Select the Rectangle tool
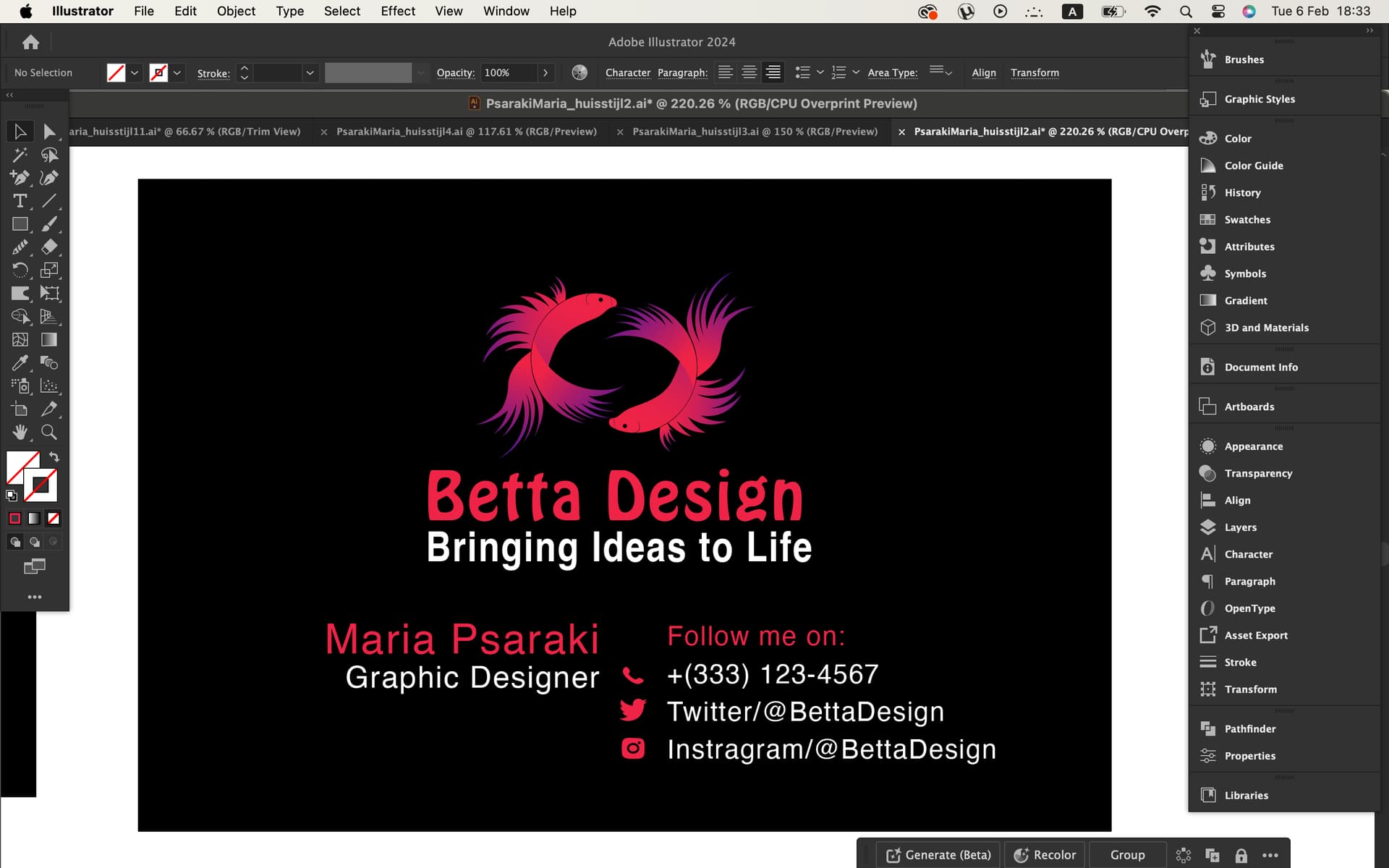Viewport: 1389px width, 868px height. point(20,224)
